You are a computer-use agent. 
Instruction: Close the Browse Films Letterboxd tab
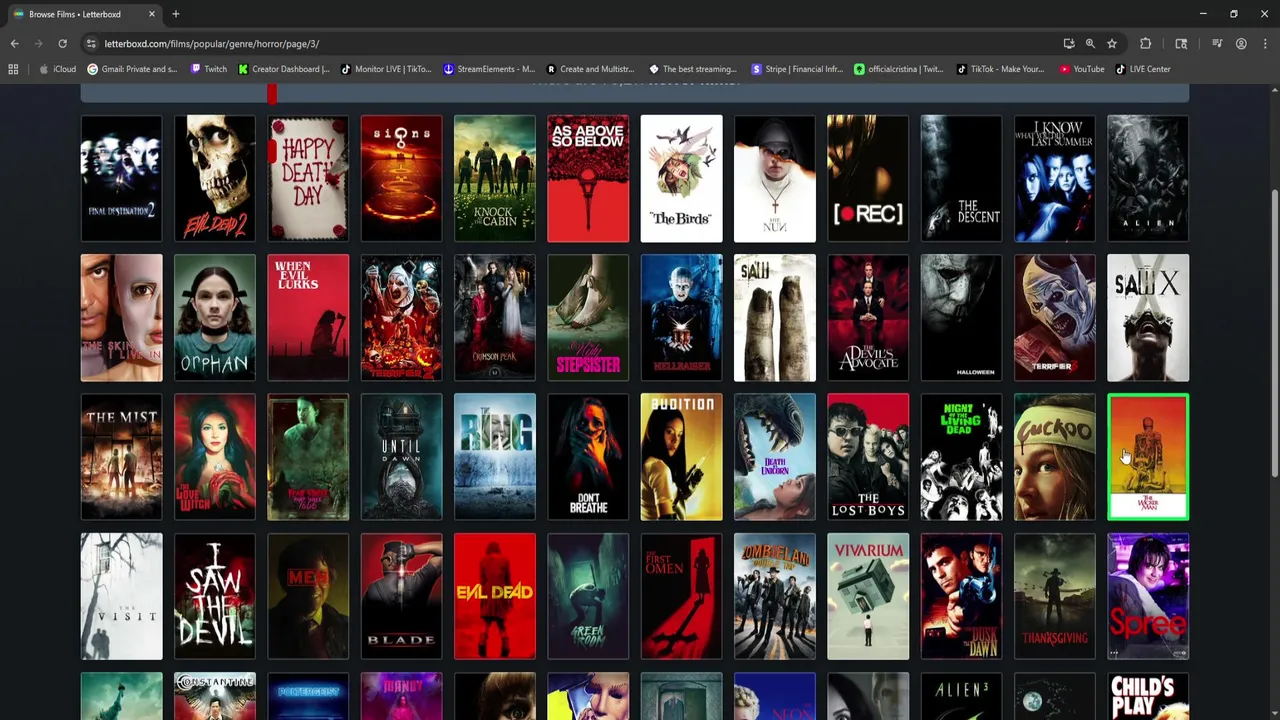(x=152, y=14)
